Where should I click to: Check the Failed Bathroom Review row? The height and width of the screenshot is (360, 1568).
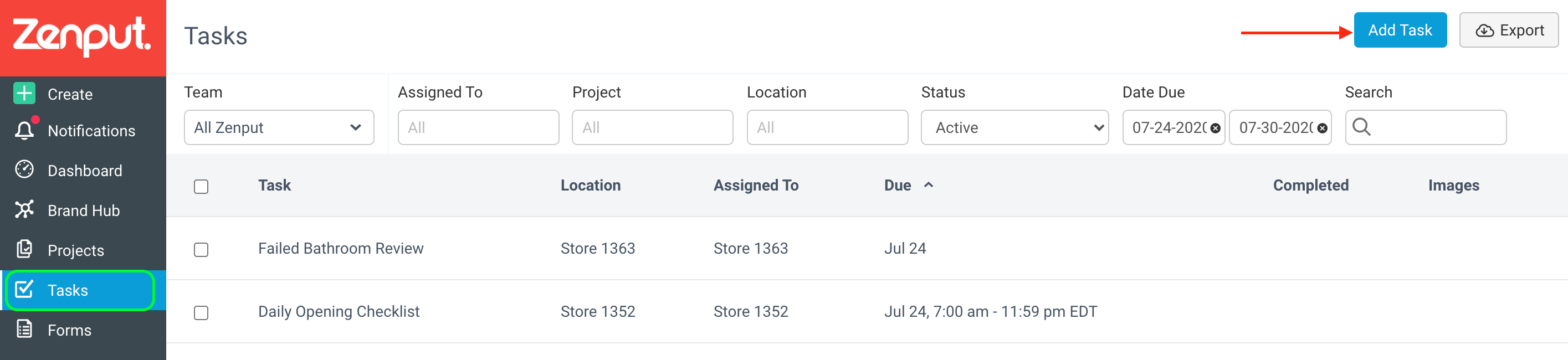[201, 249]
